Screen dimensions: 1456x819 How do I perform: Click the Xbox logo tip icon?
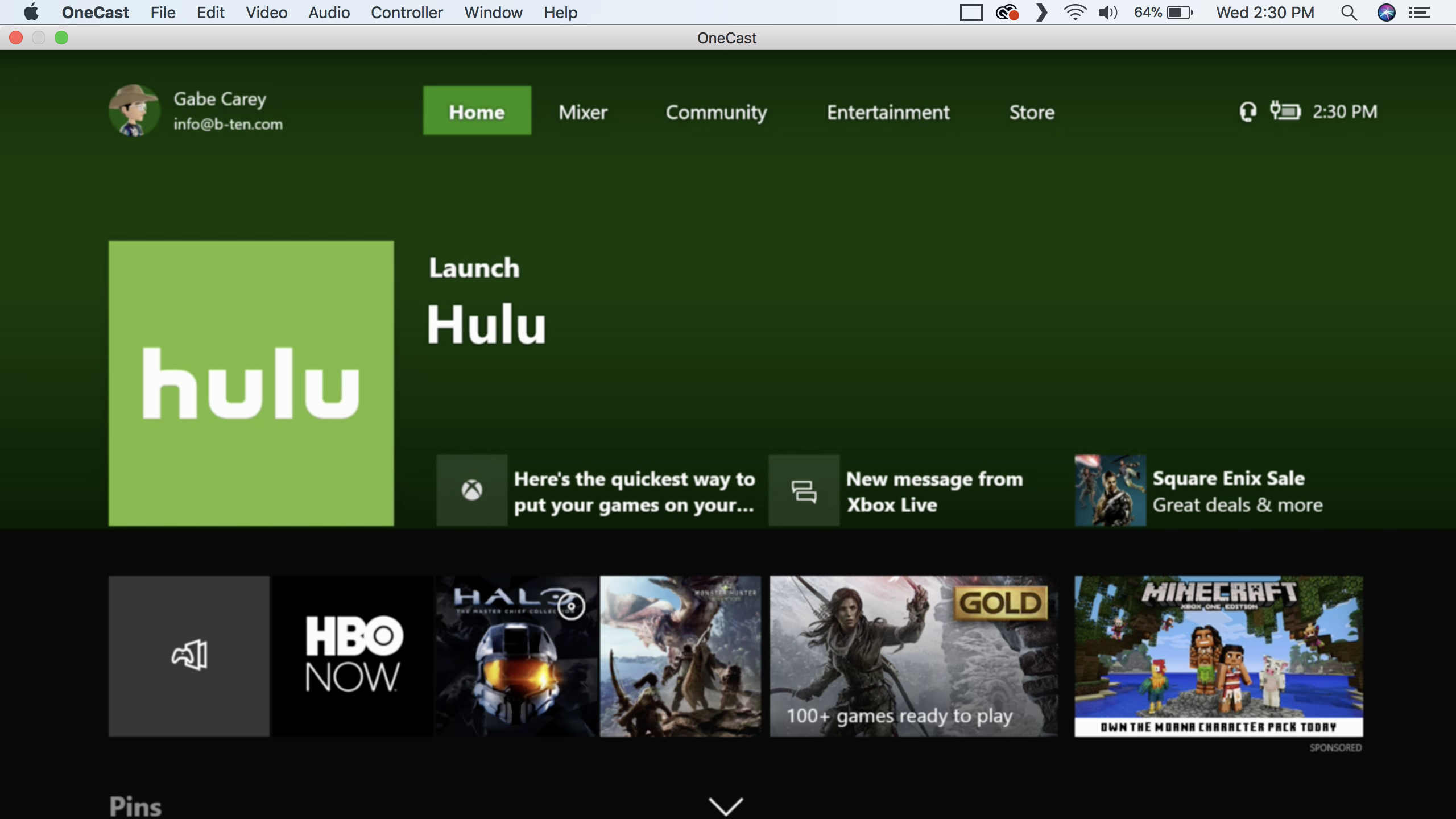tap(471, 490)
